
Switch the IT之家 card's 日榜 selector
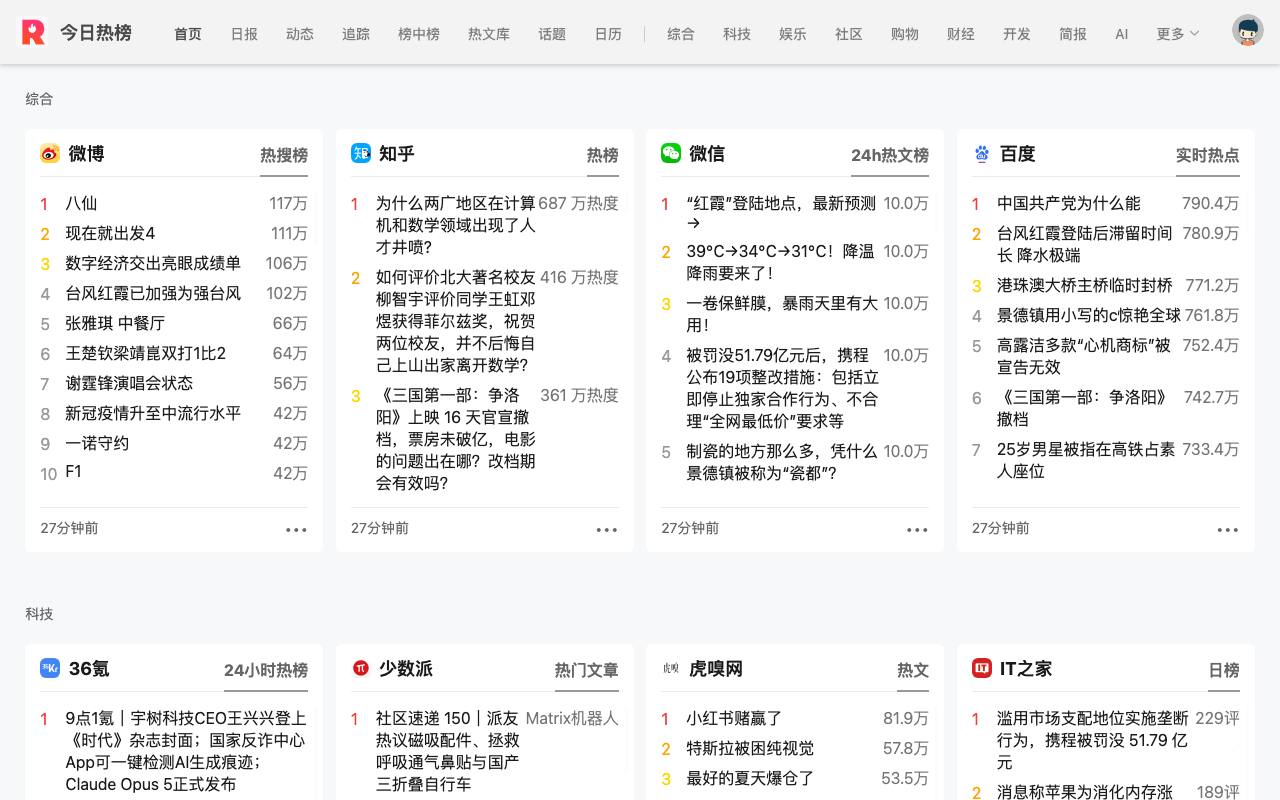click(1224, 670)
